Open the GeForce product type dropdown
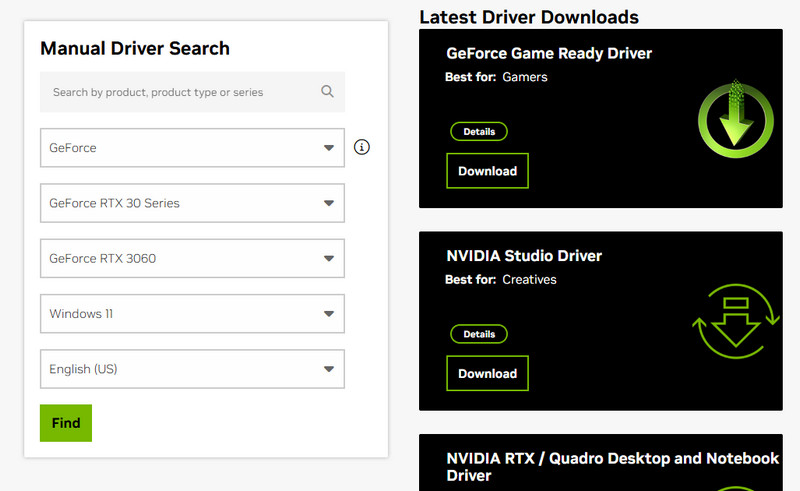 click(x=192, y=148)
